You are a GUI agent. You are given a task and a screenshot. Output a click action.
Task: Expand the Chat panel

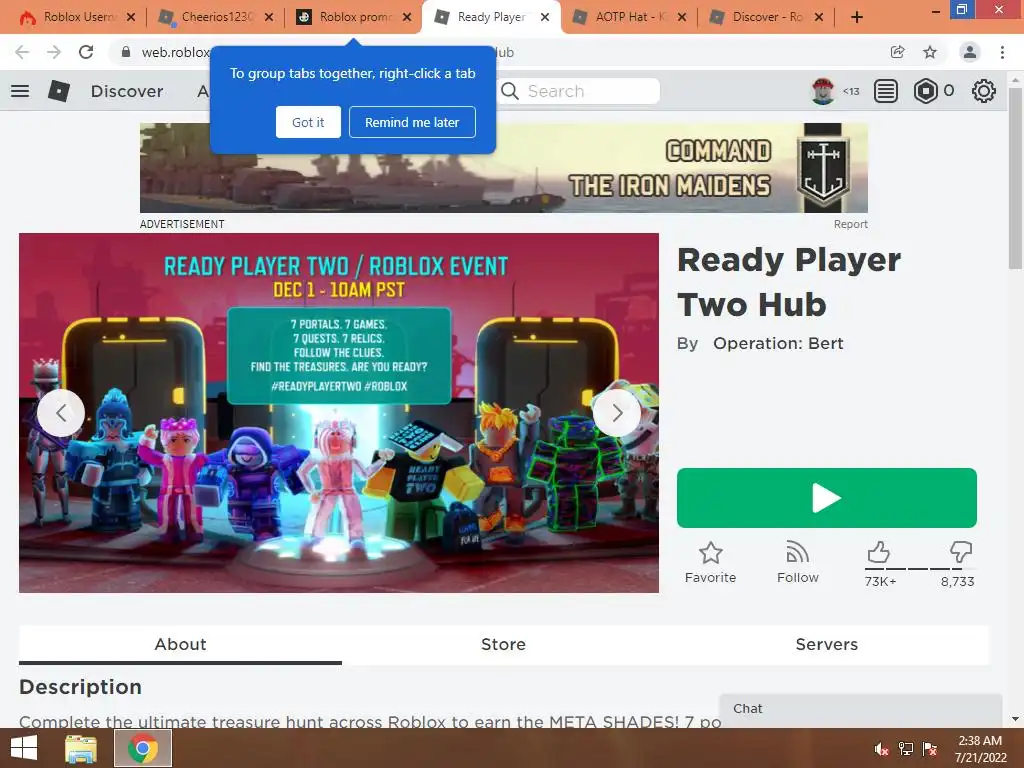tap(861, 709)
